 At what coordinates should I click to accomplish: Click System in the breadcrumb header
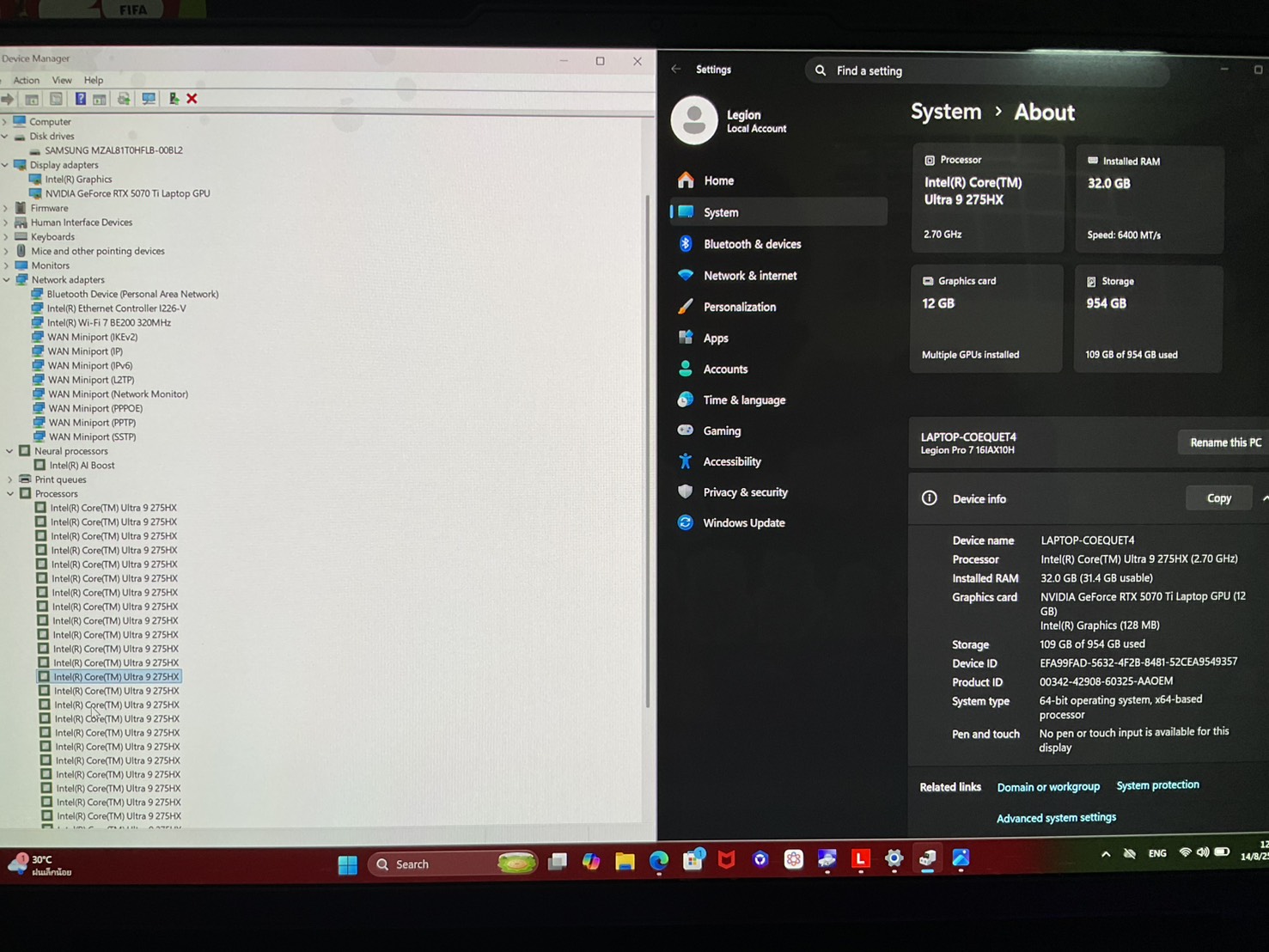click(946, 112)
